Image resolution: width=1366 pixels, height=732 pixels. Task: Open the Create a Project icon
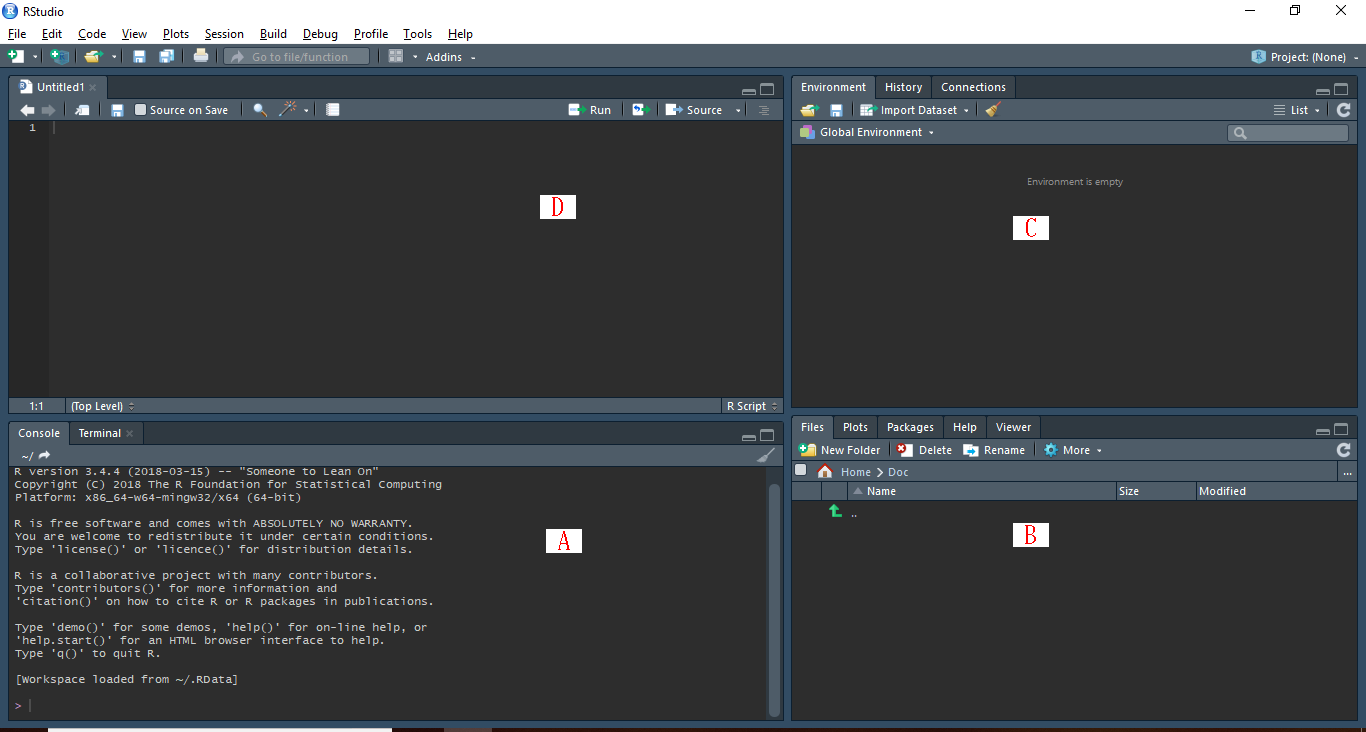(x=60, y=57)
